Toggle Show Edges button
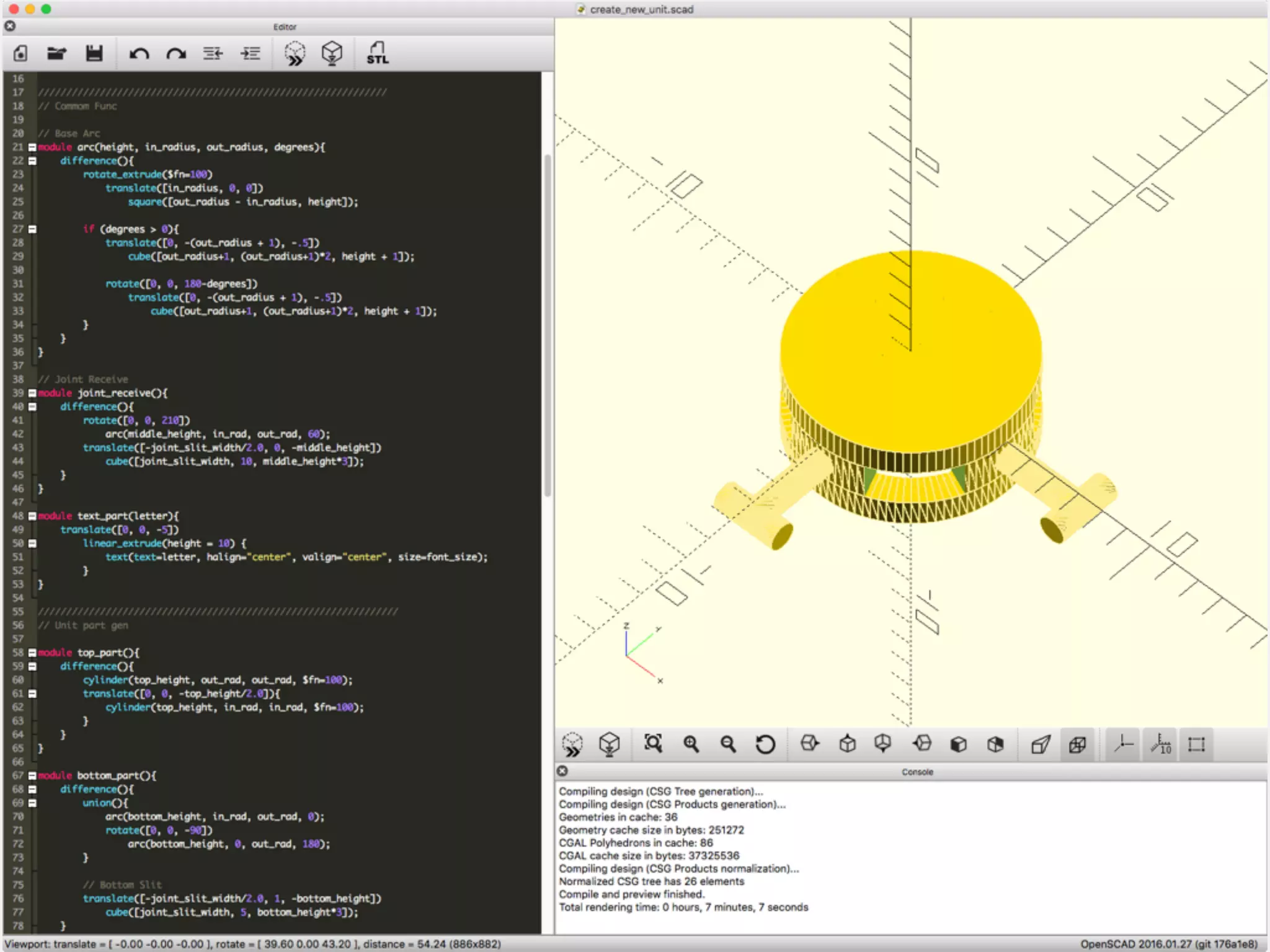The height and width of the screenshot is (952, 1270). click(x=1196, y=744)
